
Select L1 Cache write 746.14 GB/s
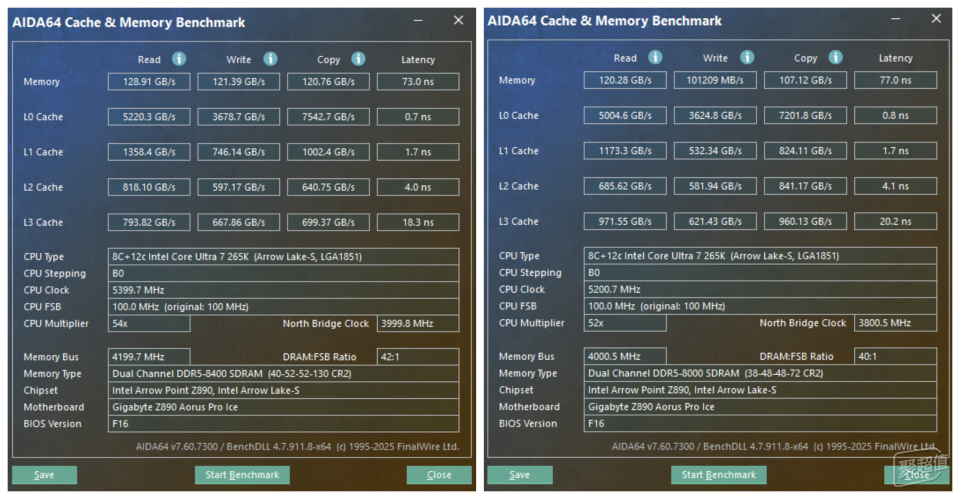coord(239,152)
